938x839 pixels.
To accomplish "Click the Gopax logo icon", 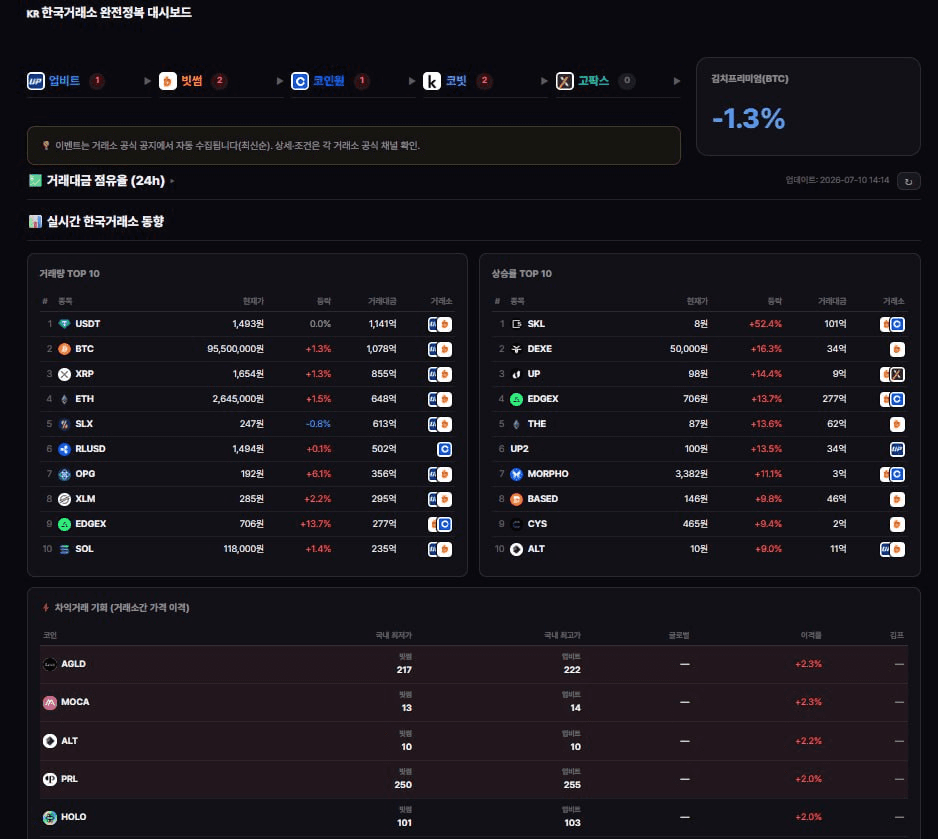I will coord(564,81).
